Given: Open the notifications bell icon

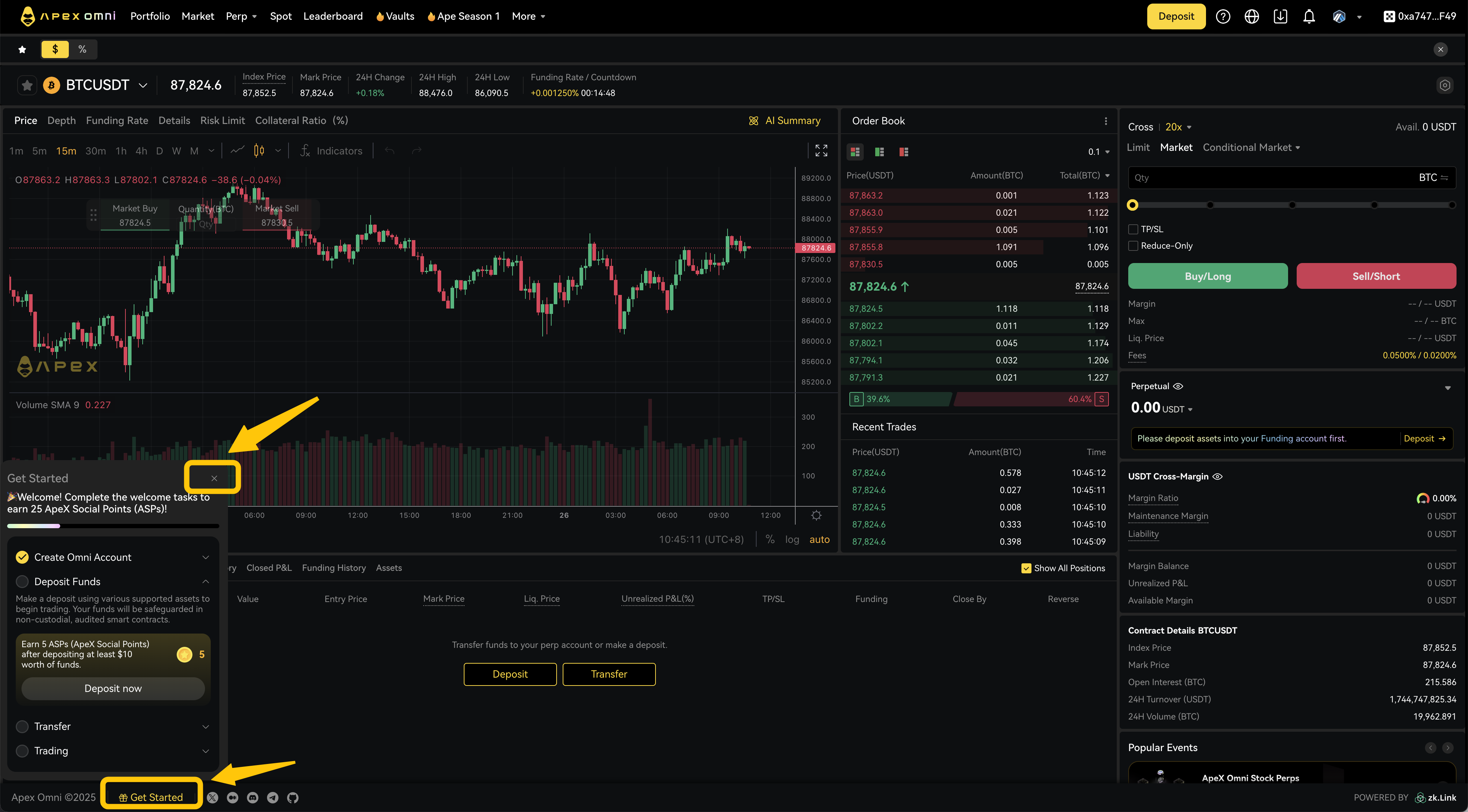Looking at the screenshot, I should pyautogui.click(x=1309, y=16).
